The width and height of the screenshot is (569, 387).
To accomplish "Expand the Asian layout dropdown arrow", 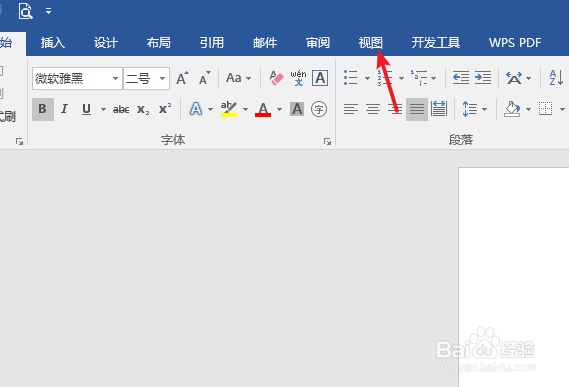I will pos(528,78).
